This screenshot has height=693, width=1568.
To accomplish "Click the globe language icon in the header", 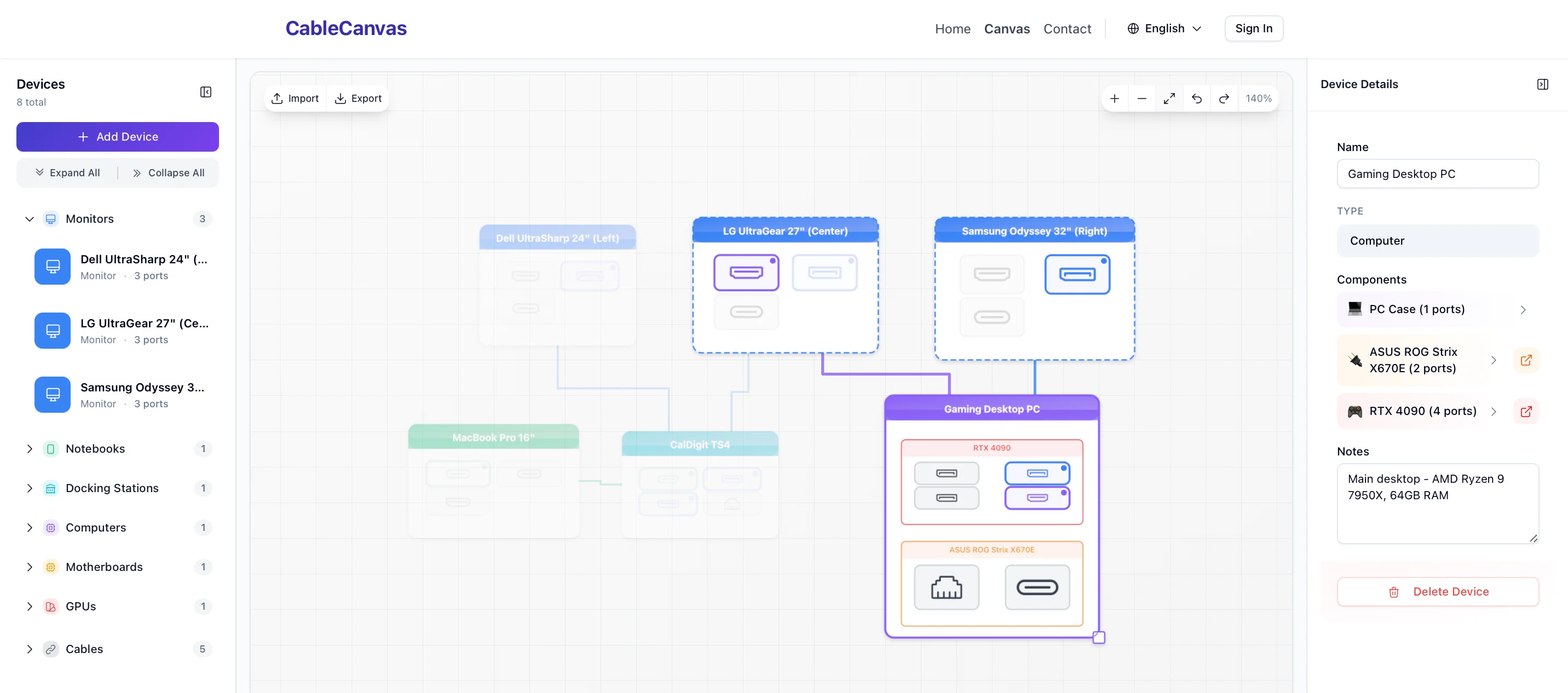I will click(1132, 28).
